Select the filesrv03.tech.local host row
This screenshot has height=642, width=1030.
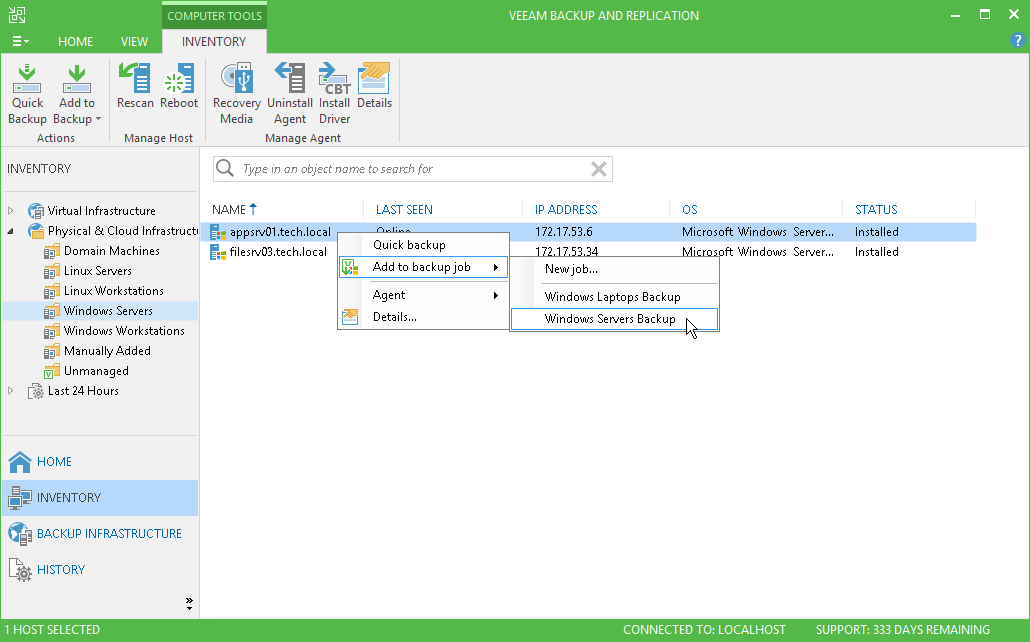coord(588,252)
